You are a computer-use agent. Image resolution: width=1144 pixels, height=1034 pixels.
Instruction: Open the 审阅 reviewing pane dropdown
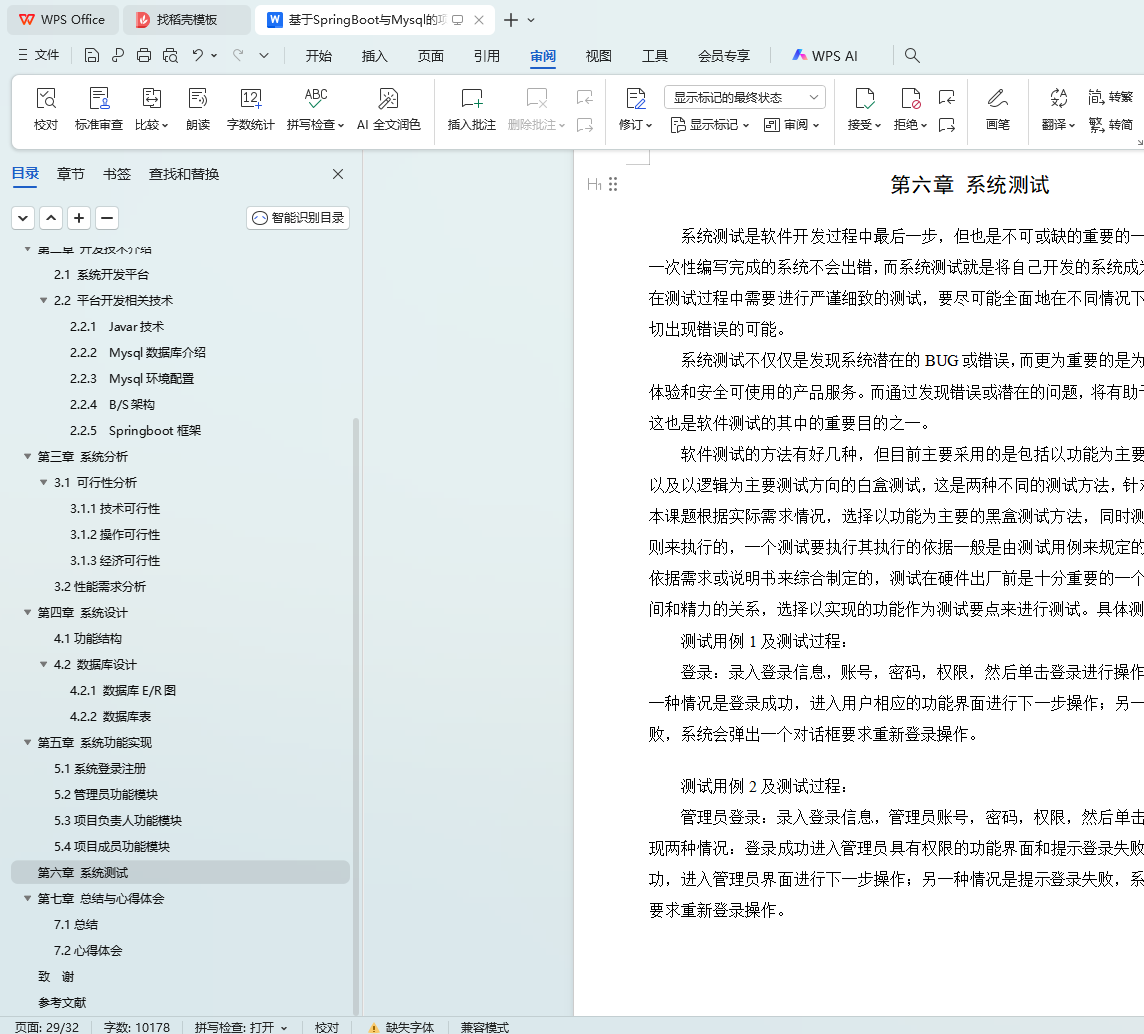792,125
